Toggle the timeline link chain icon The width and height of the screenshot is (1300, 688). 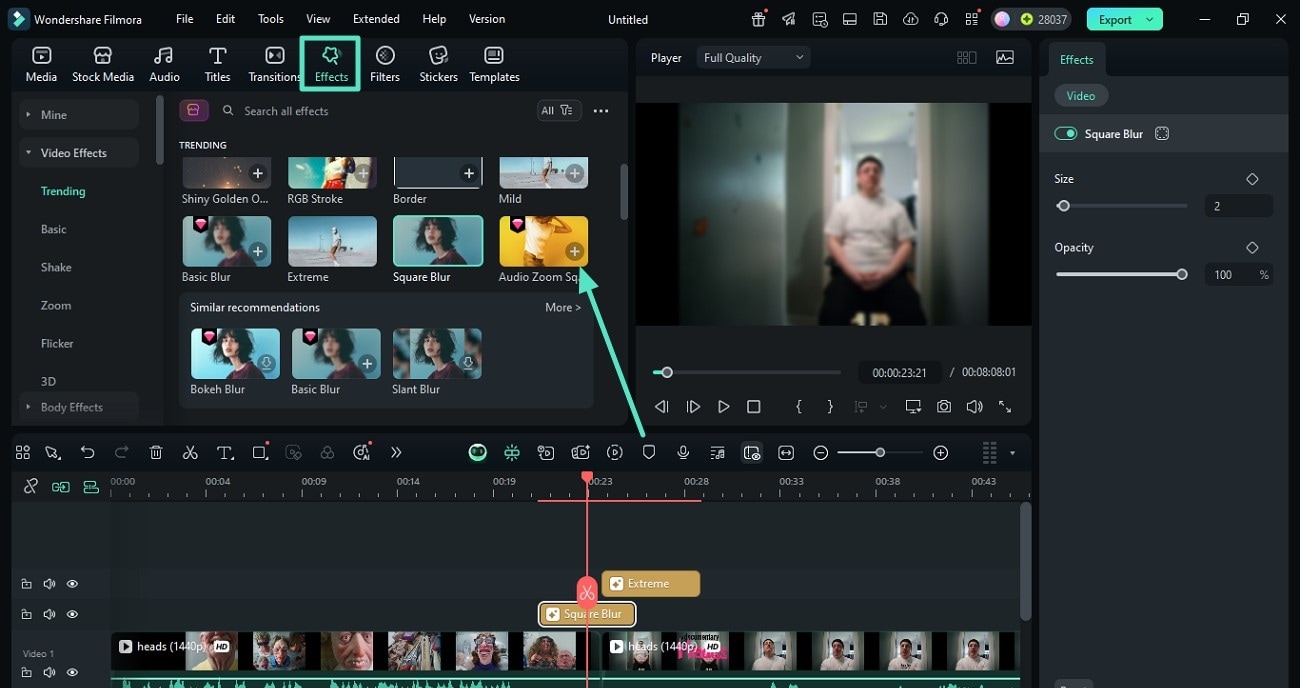(31, 486)
